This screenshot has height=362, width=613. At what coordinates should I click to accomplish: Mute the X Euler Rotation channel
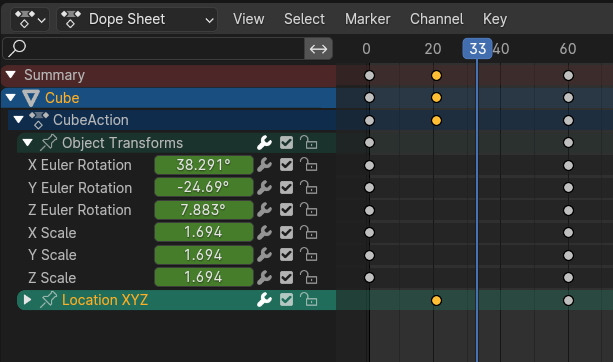point(287,165)
